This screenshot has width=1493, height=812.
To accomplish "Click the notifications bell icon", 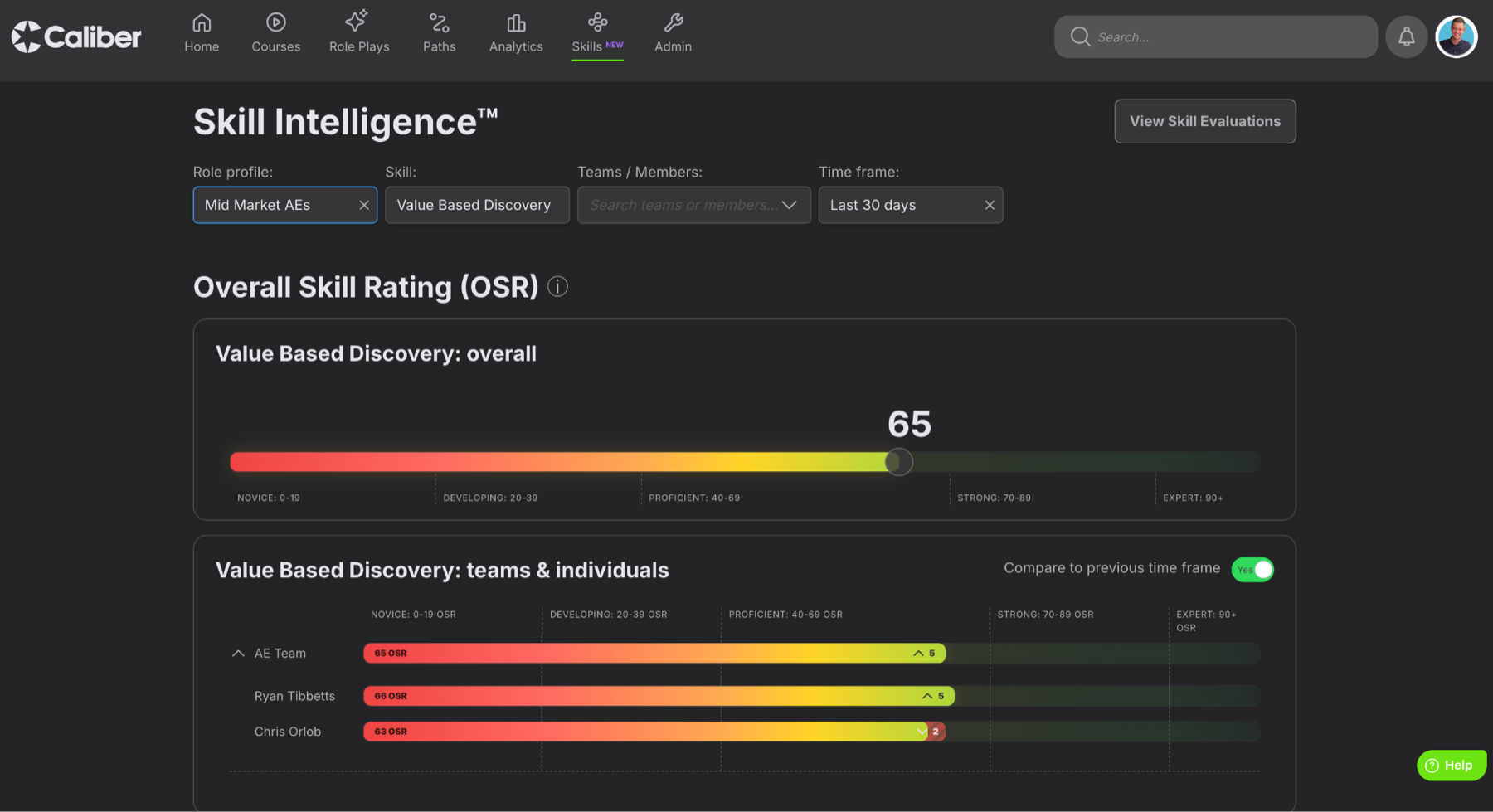I will pyautogui.click(x=1407, y=36).
